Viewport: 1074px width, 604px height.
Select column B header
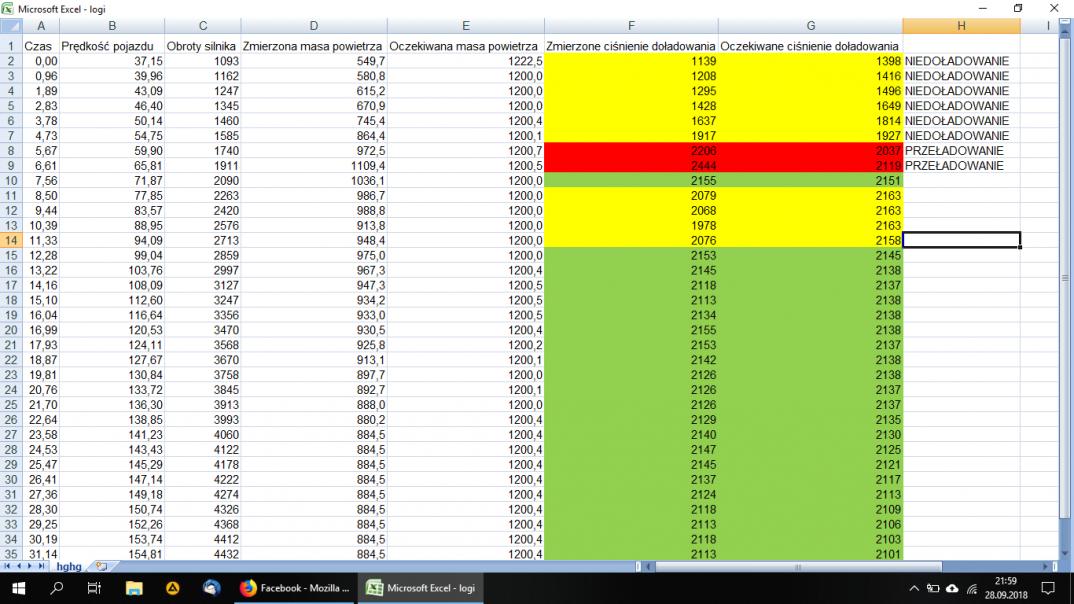112,26
